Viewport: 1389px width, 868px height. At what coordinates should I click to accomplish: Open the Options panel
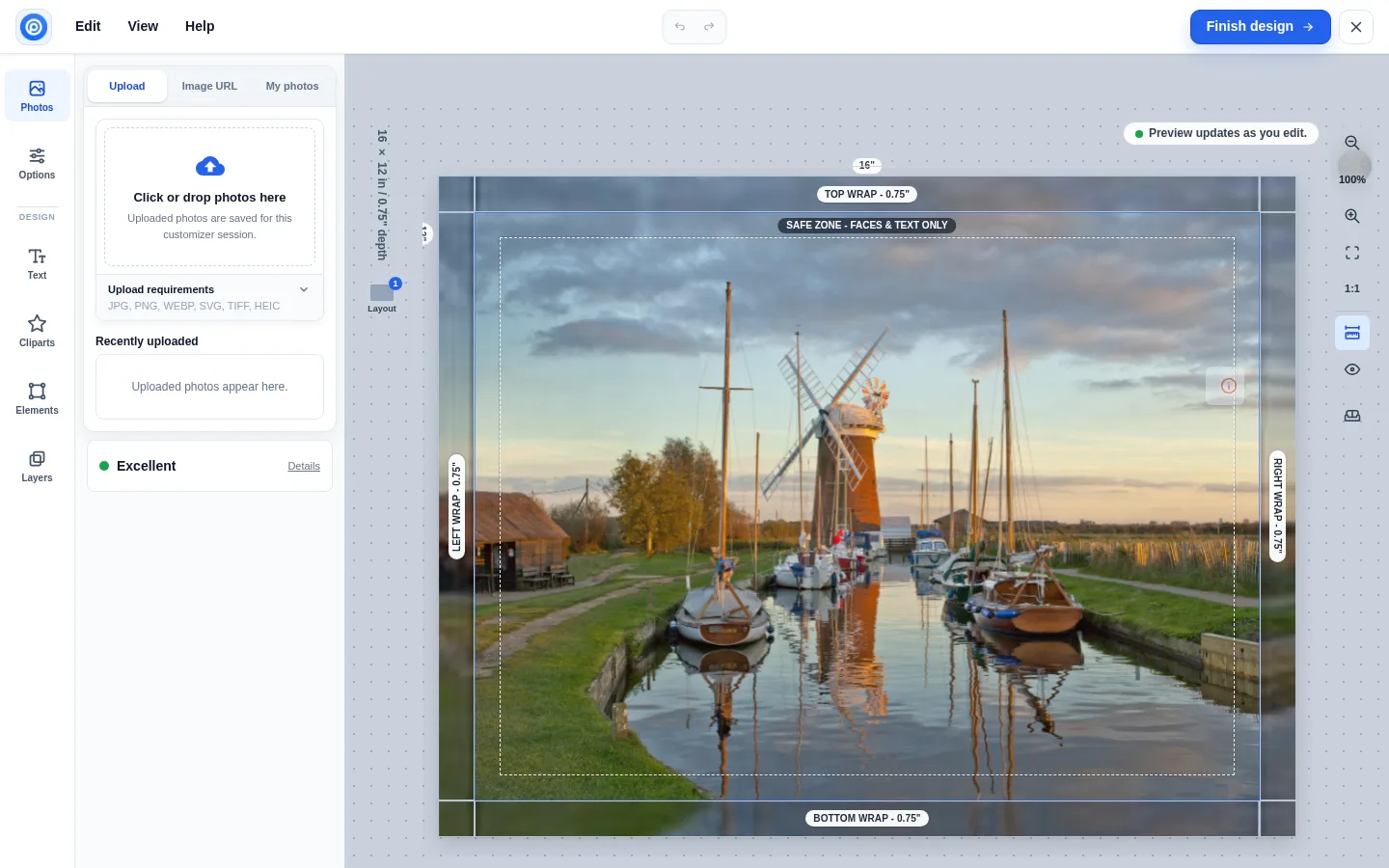37,163
